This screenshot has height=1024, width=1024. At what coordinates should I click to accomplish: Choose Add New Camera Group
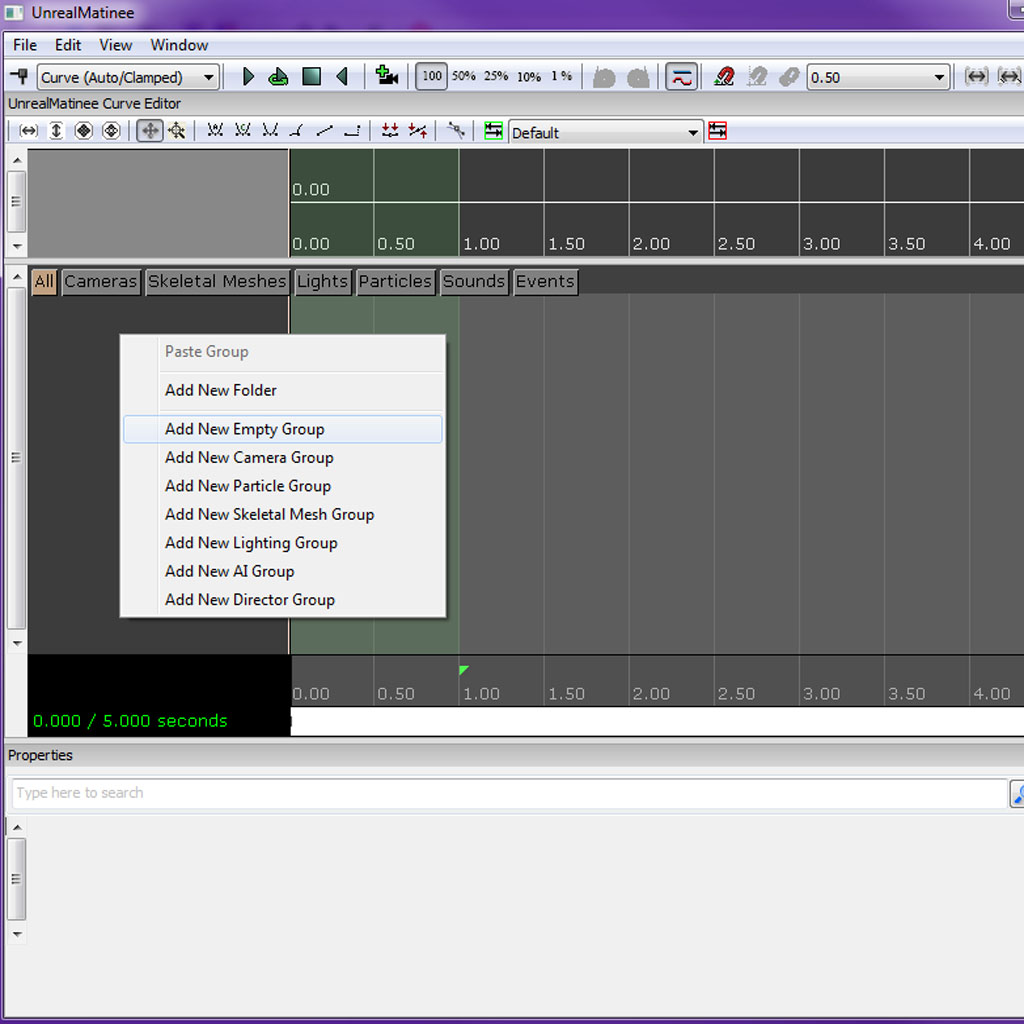pos(283,458)
